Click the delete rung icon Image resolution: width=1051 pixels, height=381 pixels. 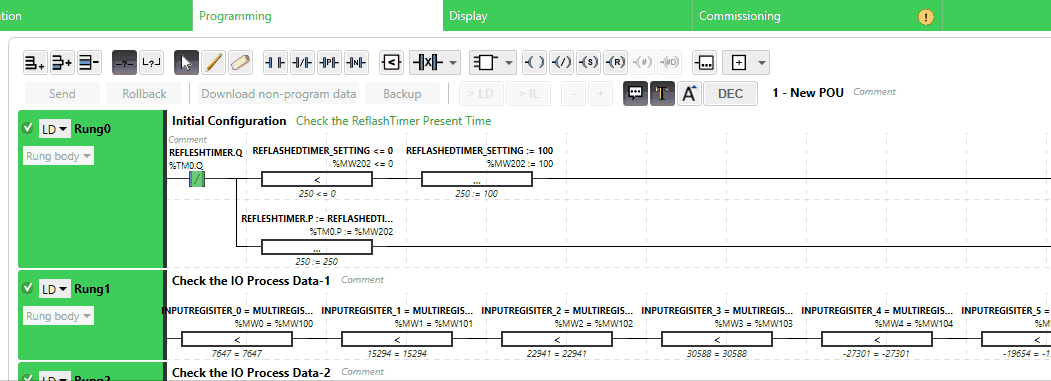coord(88,63)
